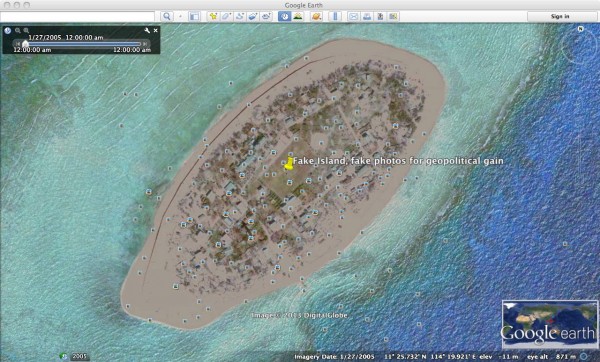Select the Add Image Overlay tool
This screenshot has width=600, height=362.
[x=253, y=16]
